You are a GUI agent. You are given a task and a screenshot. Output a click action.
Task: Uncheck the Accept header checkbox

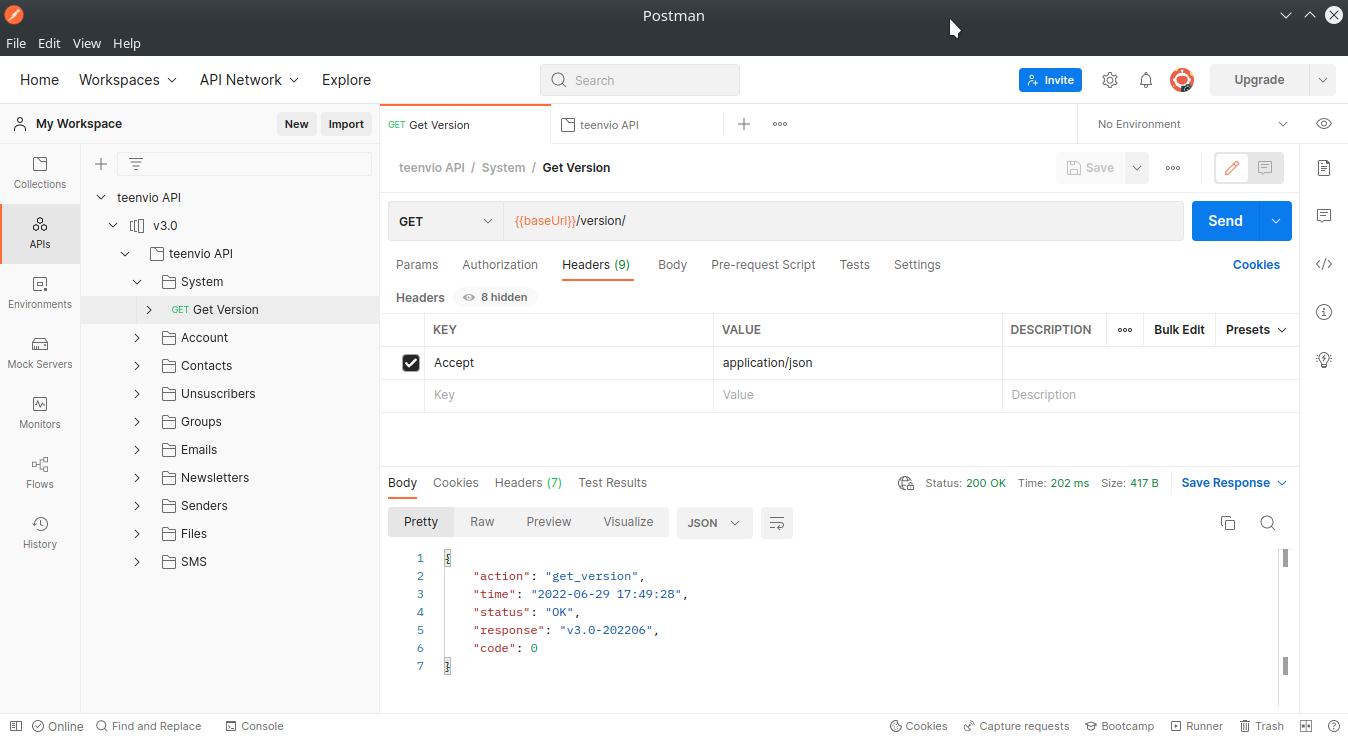pos(410,363)
